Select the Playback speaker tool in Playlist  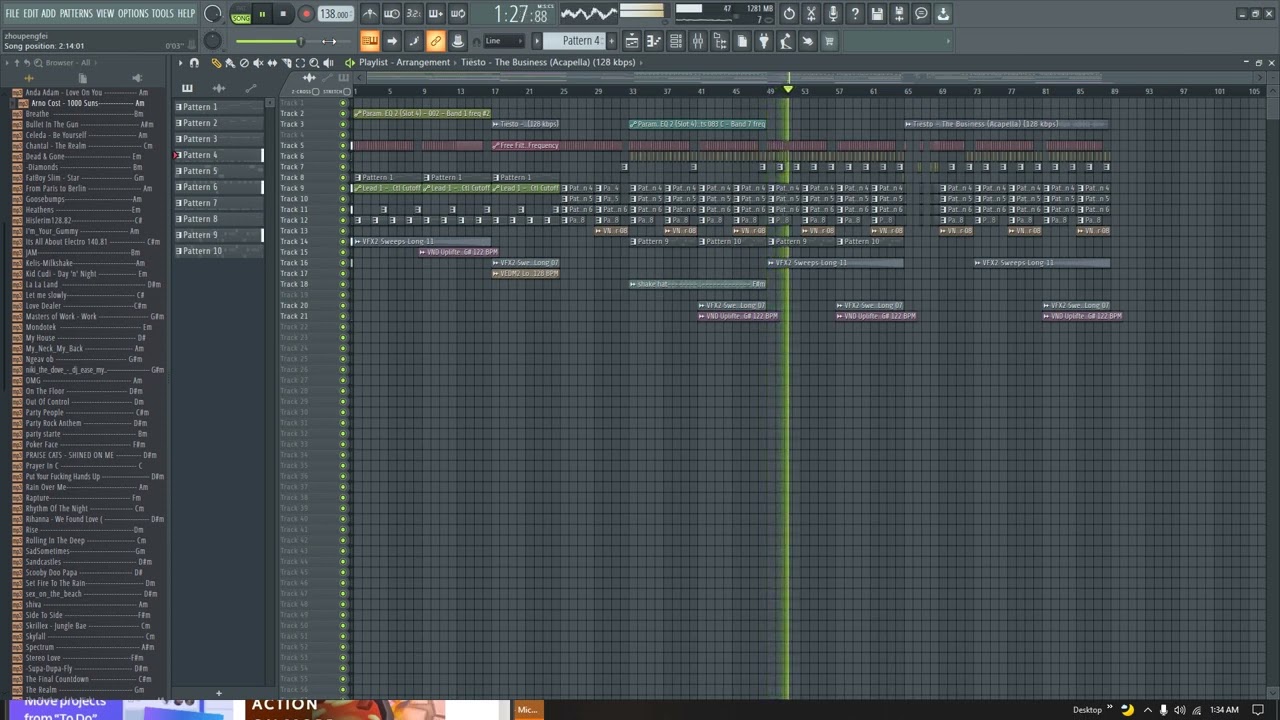328,63
